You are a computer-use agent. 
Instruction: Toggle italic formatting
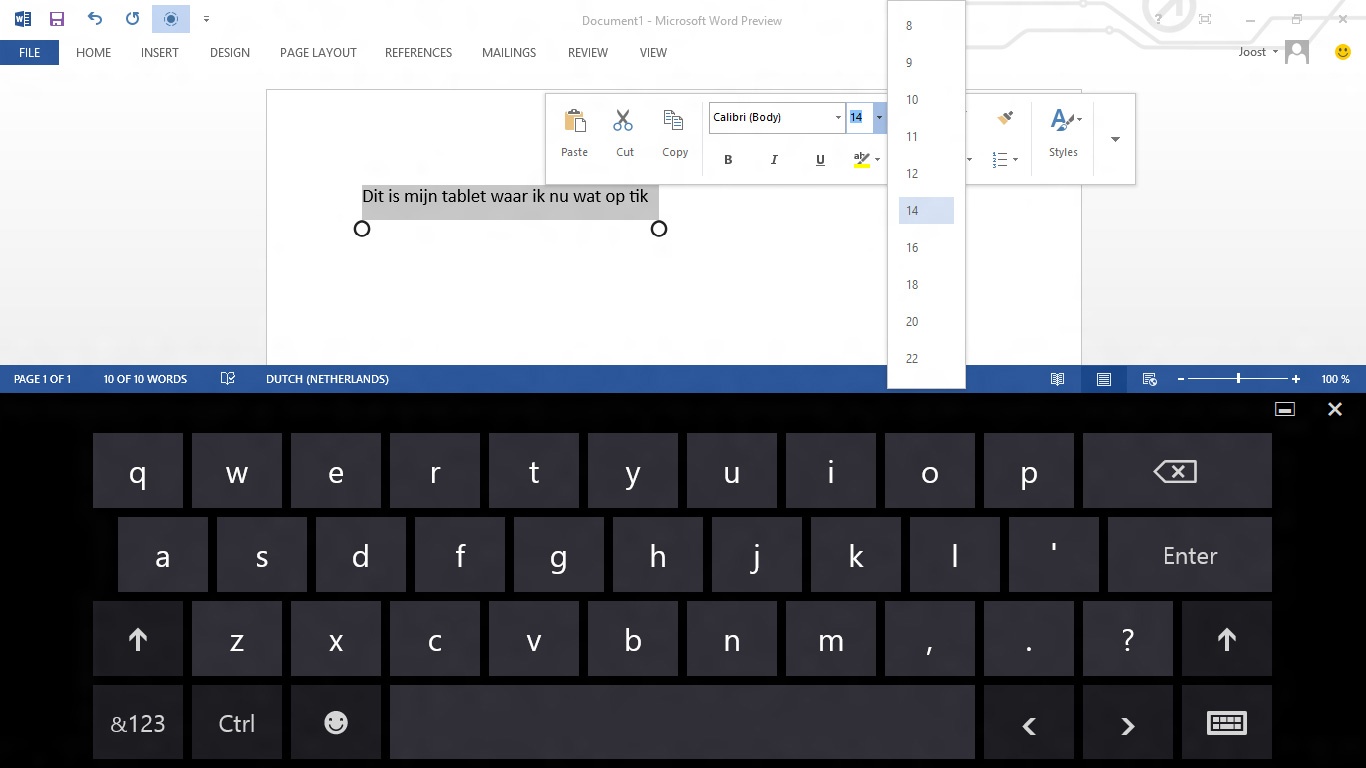coord(774,160)
